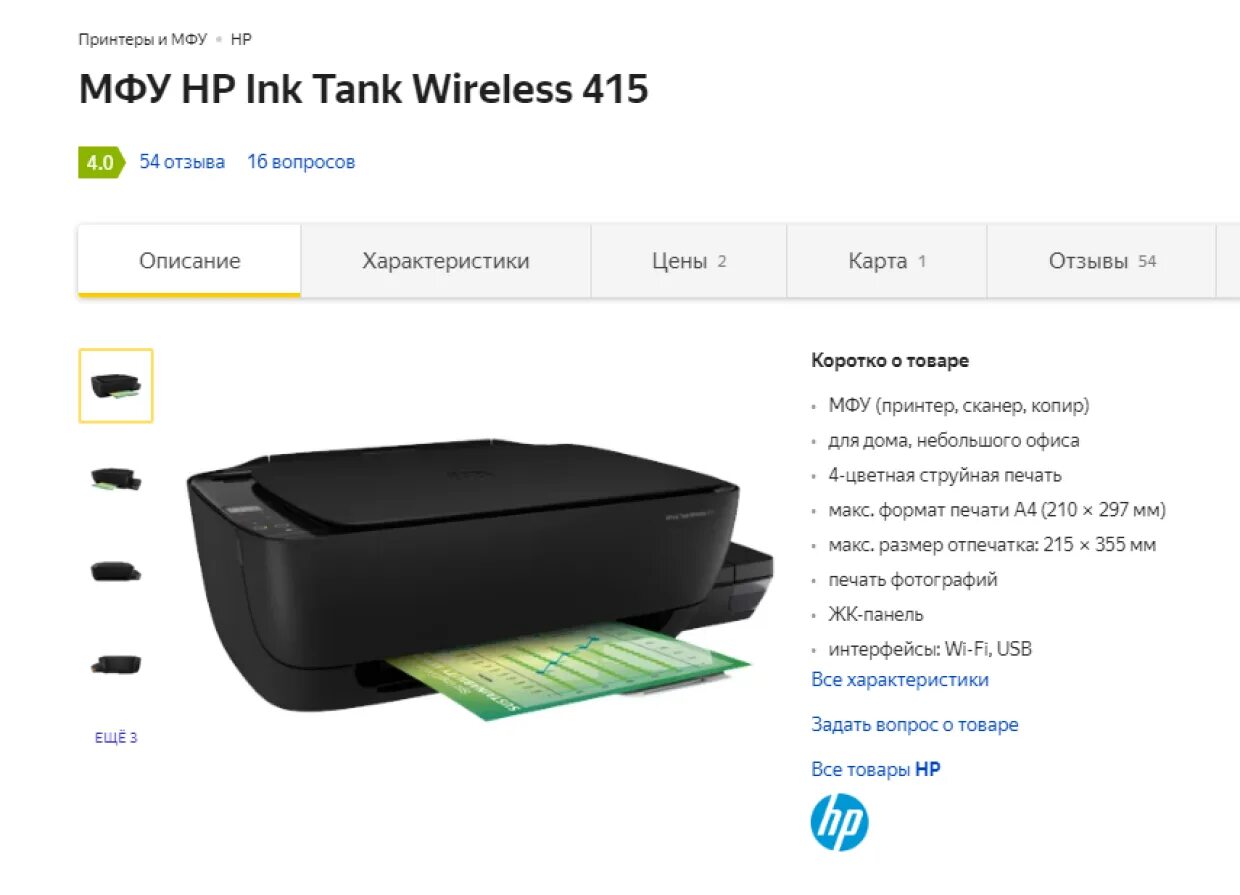Select the fourth printer thumbnail
Viewport: 1240px width, 895px height.
pos(116,664)
